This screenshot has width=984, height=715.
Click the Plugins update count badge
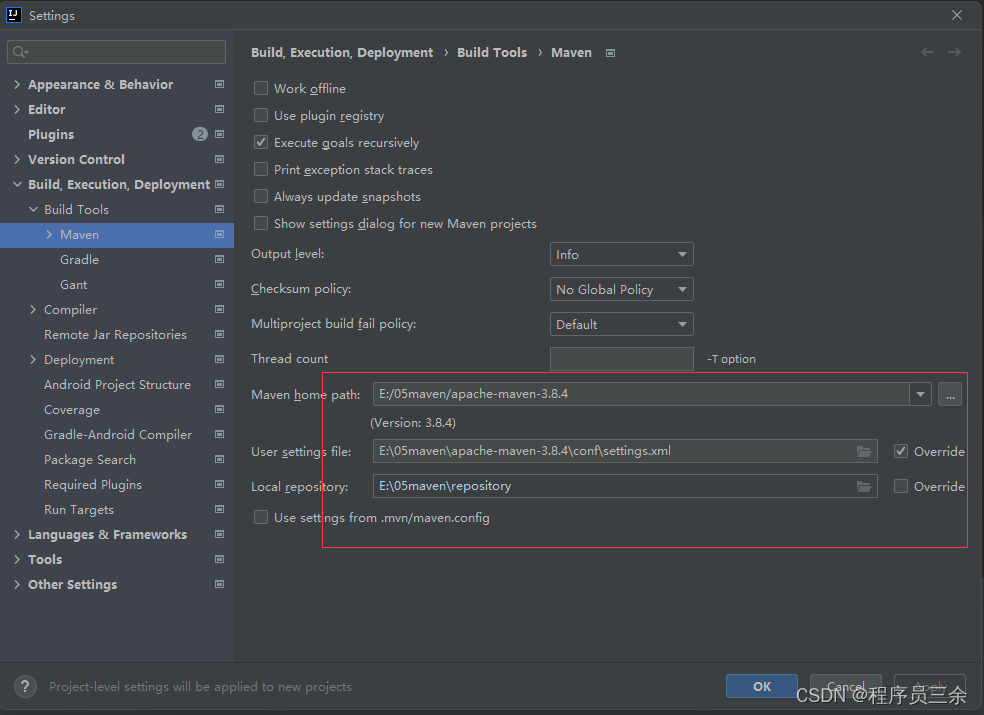(200, 134)
